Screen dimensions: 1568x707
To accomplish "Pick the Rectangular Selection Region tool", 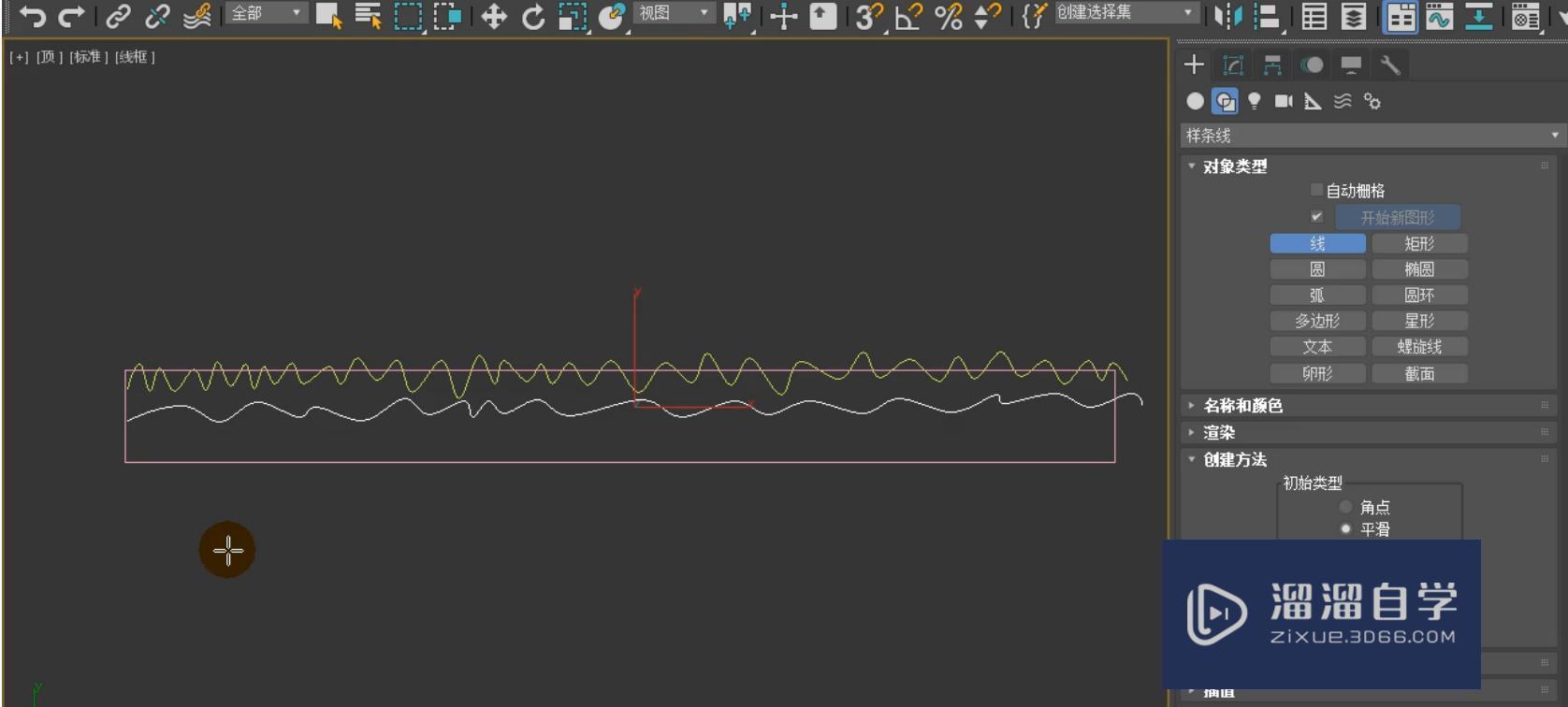I will pyautogui.click(x=408, y=16).
